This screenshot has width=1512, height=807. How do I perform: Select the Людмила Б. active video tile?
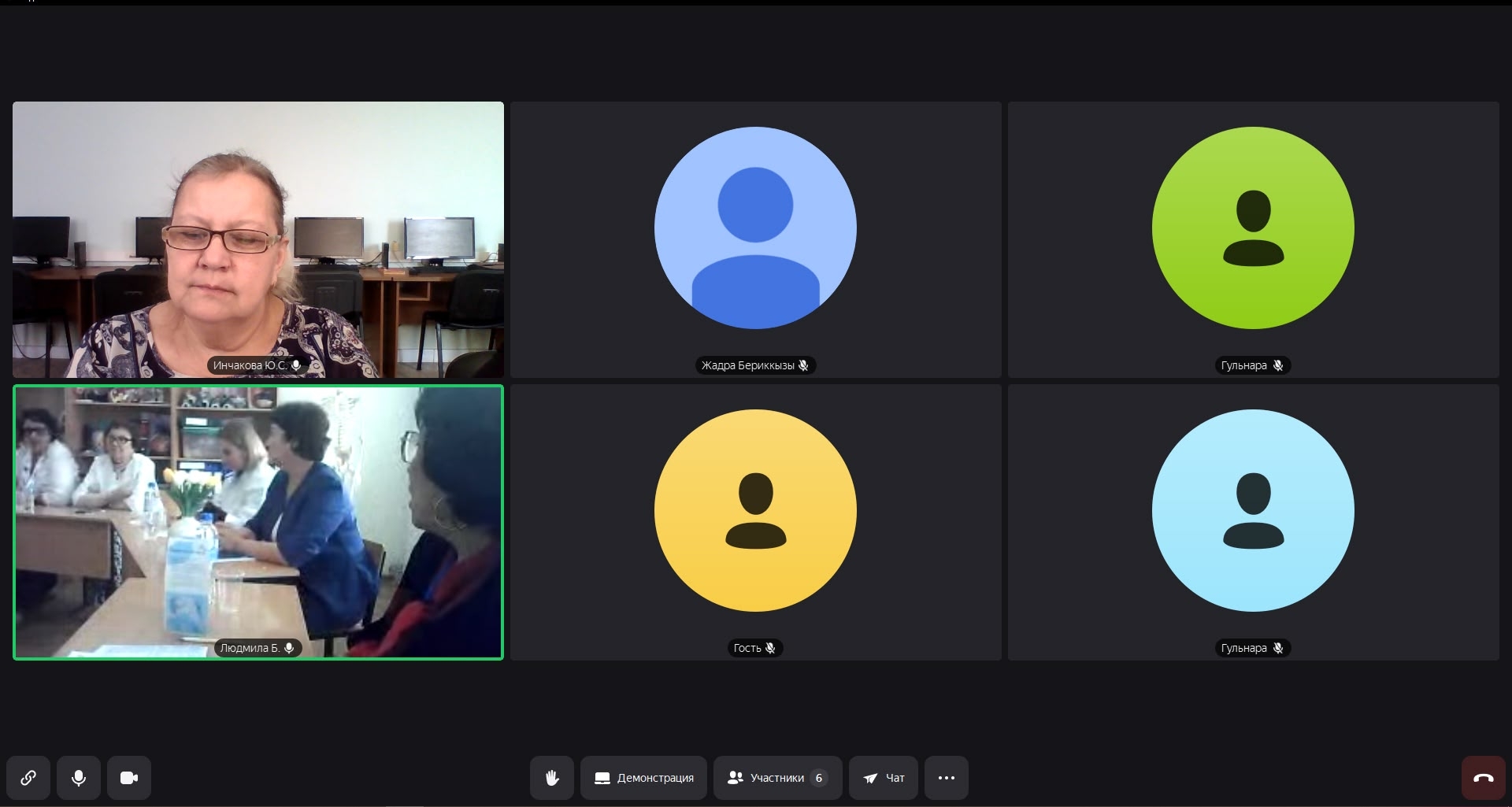[258, 522]
